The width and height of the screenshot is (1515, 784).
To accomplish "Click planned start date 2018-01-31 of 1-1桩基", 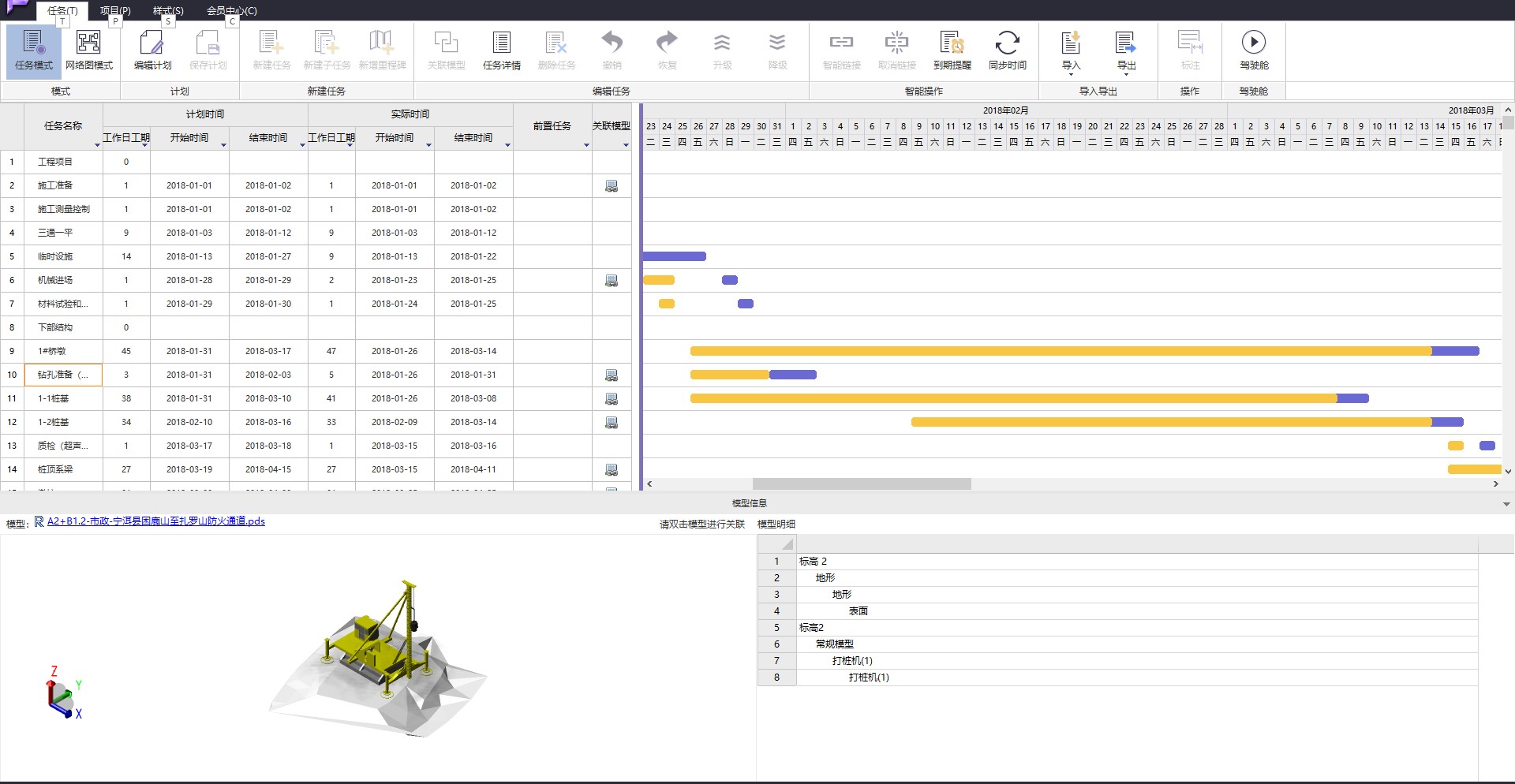I will click(x=189, y=398).
